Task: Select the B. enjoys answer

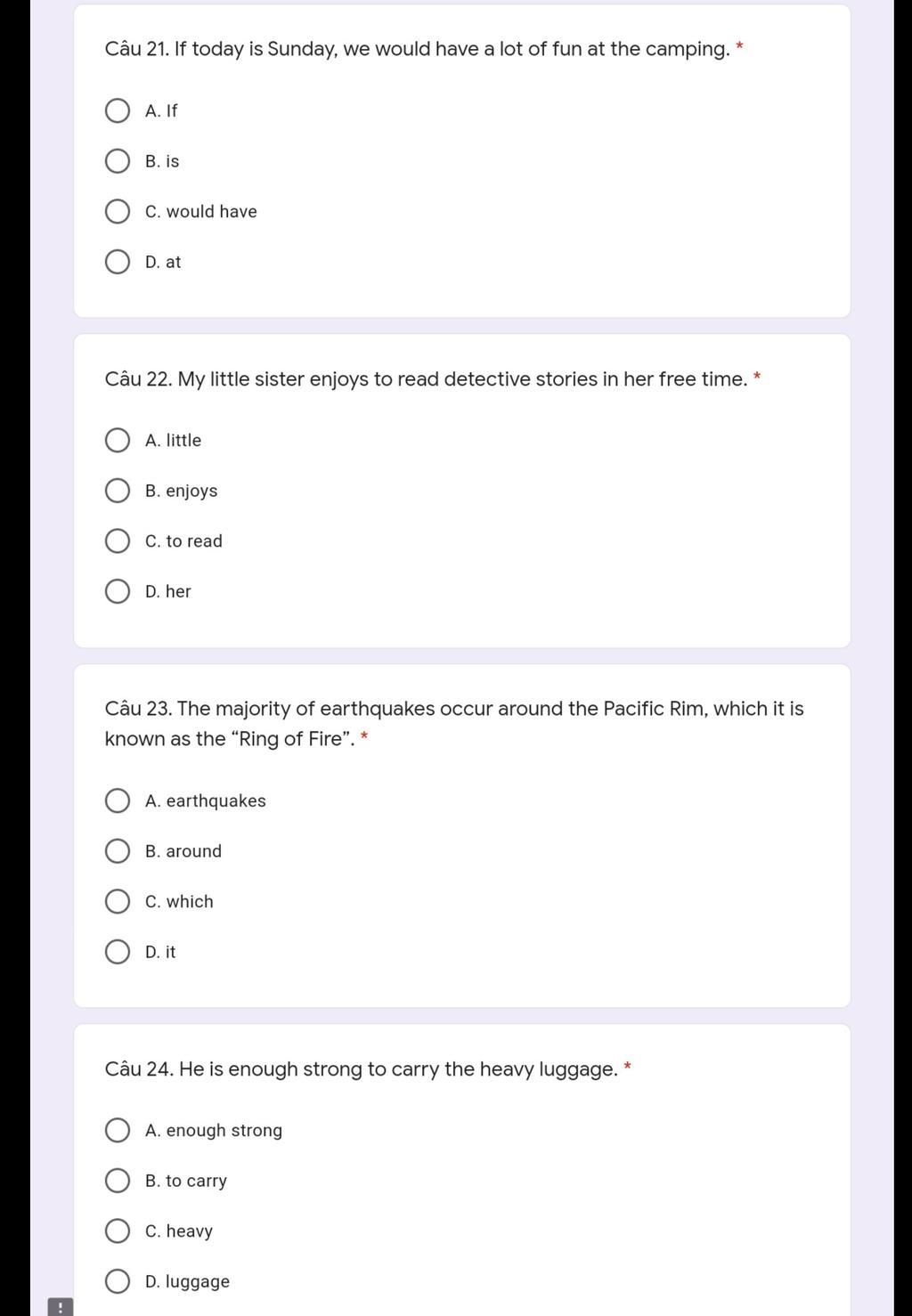Action: pyautogui.click(x=118, y=491)
